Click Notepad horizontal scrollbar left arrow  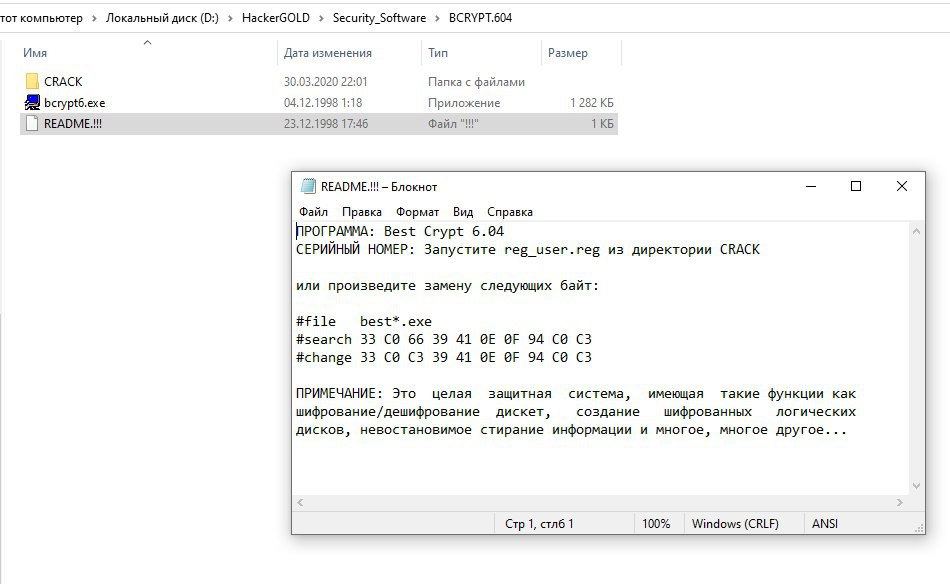300,502
